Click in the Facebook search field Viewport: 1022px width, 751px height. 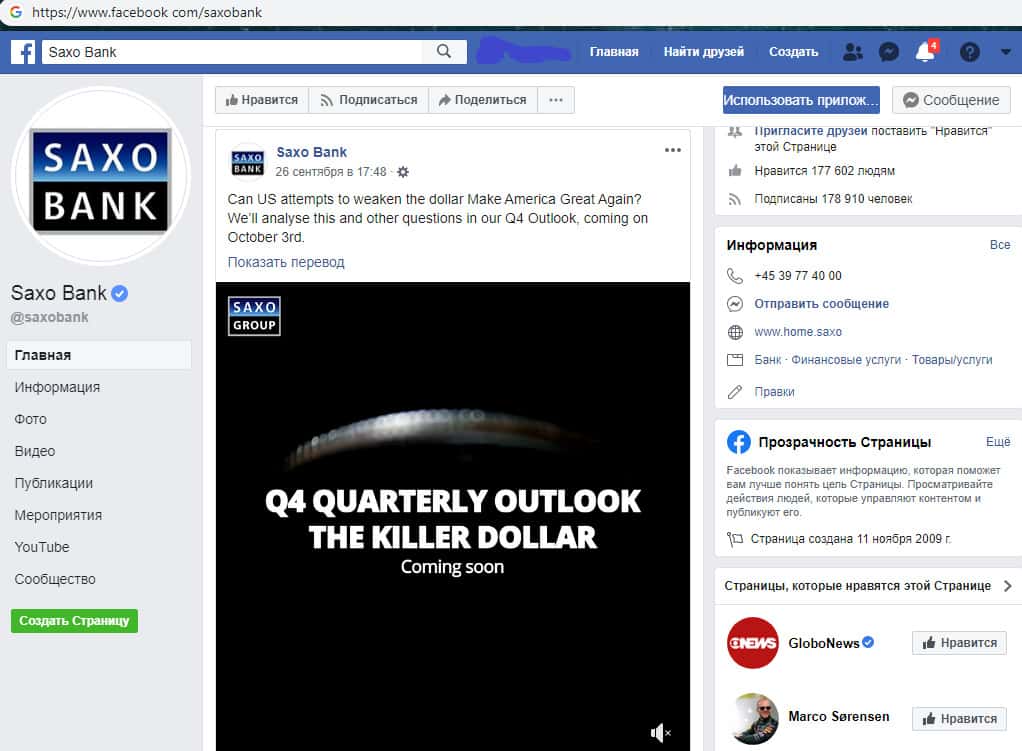(x=230, y=52)
